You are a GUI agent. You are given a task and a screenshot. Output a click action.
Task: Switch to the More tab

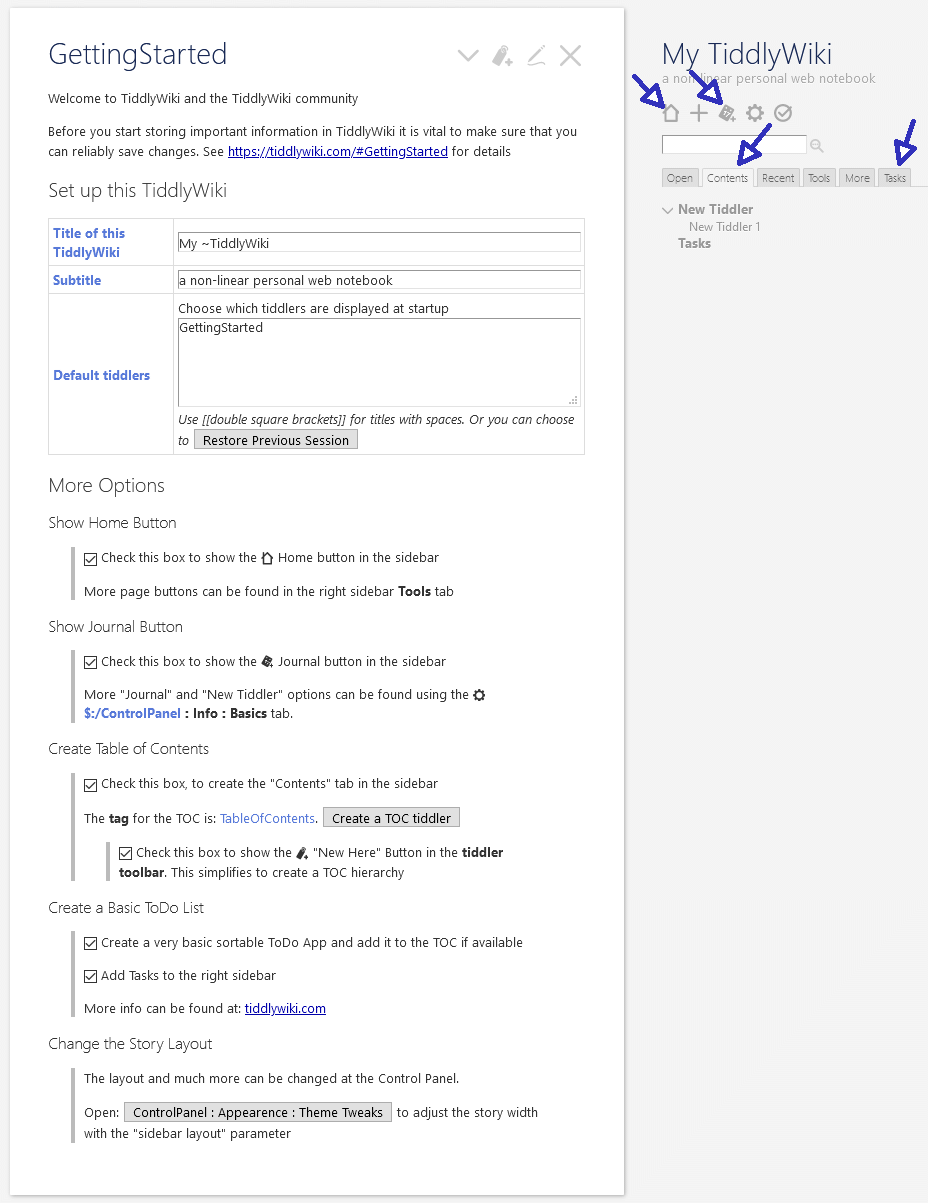point(857,178)
